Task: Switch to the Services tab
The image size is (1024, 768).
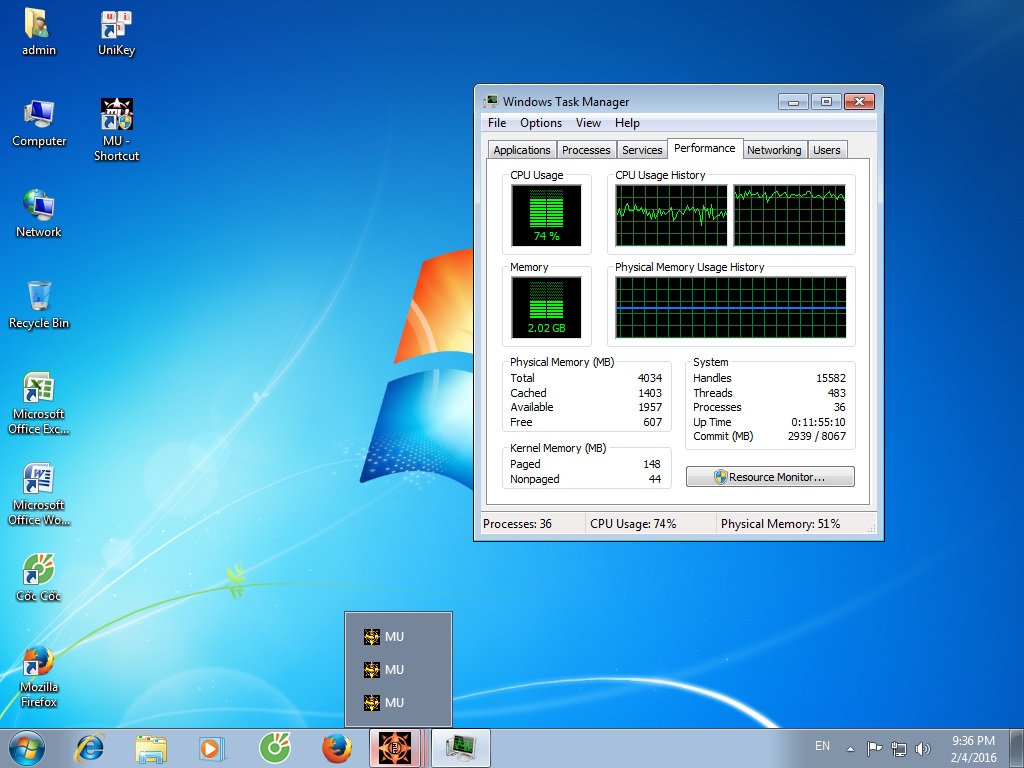Action: 642,150
